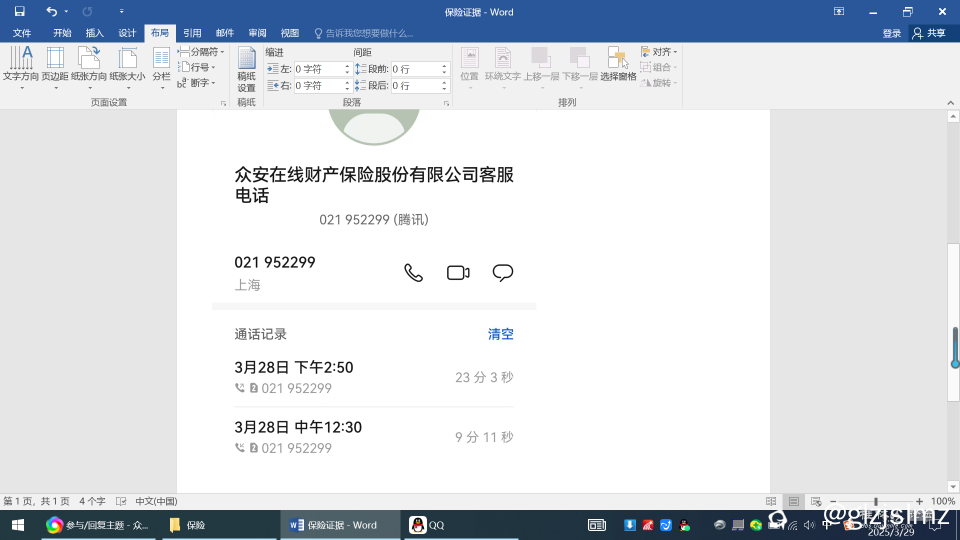Viewport: 960px width, 540px height.
Task: Collapse the ribbon with the chevron
Action: [x=950, y=103]
